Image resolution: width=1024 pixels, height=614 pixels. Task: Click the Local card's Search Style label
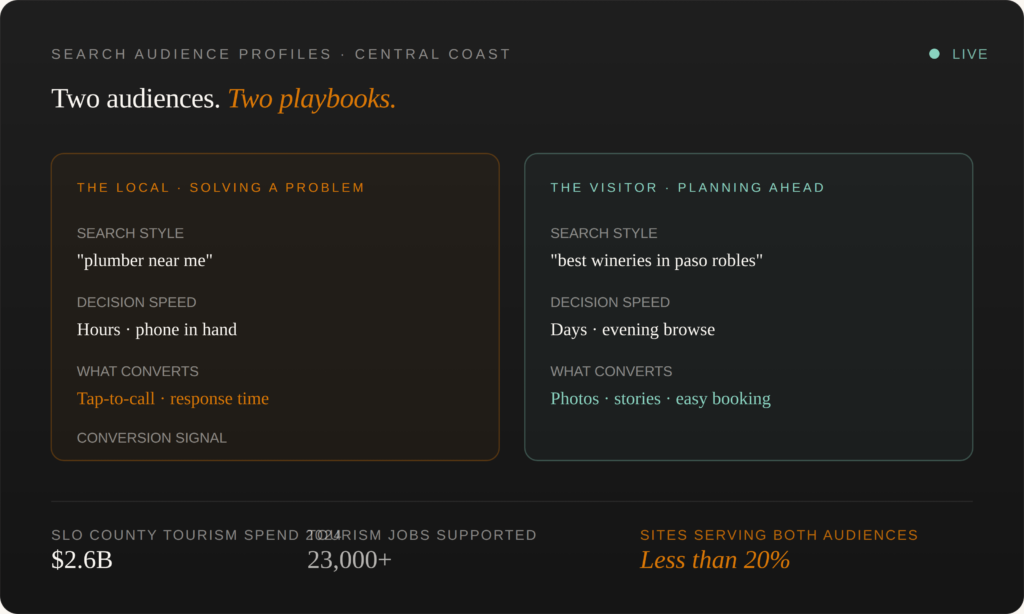pyautogui.click(x=130, y=233)
